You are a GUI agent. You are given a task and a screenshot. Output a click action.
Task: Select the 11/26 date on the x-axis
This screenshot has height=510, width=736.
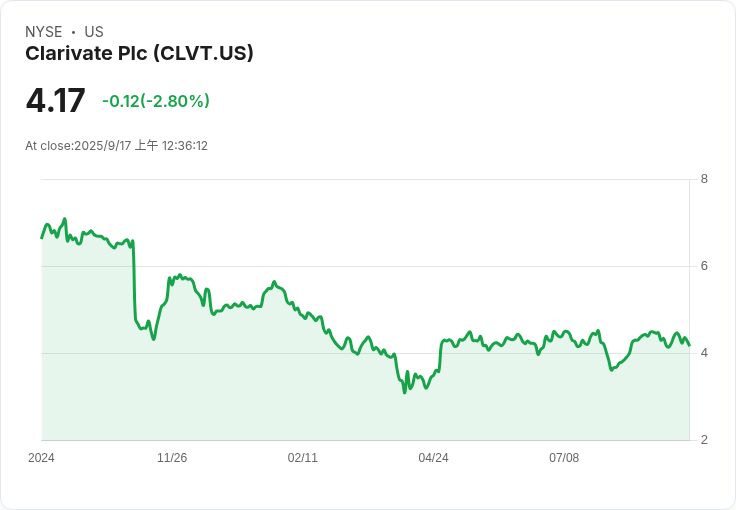point(172,458)
